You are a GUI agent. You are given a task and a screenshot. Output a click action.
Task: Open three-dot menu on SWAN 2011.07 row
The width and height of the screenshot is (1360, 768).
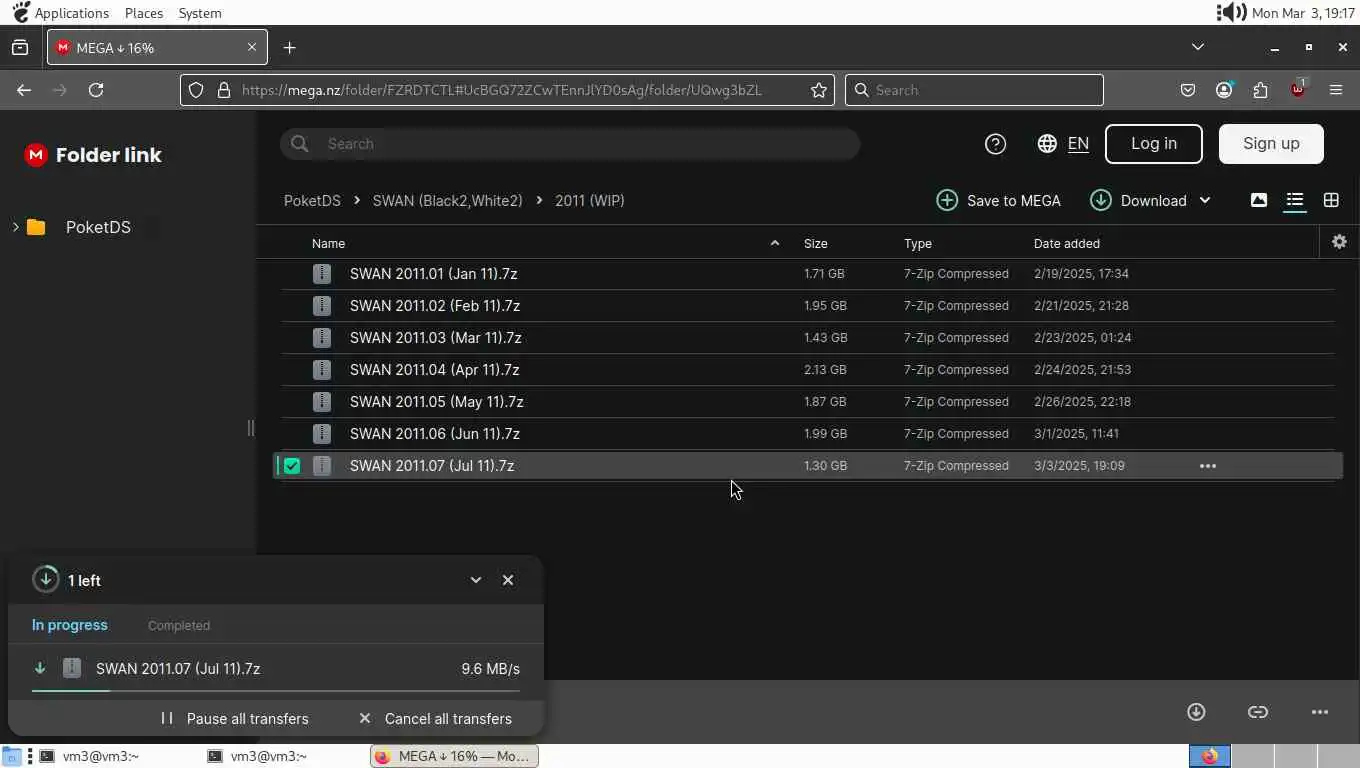click(1208, 466)
